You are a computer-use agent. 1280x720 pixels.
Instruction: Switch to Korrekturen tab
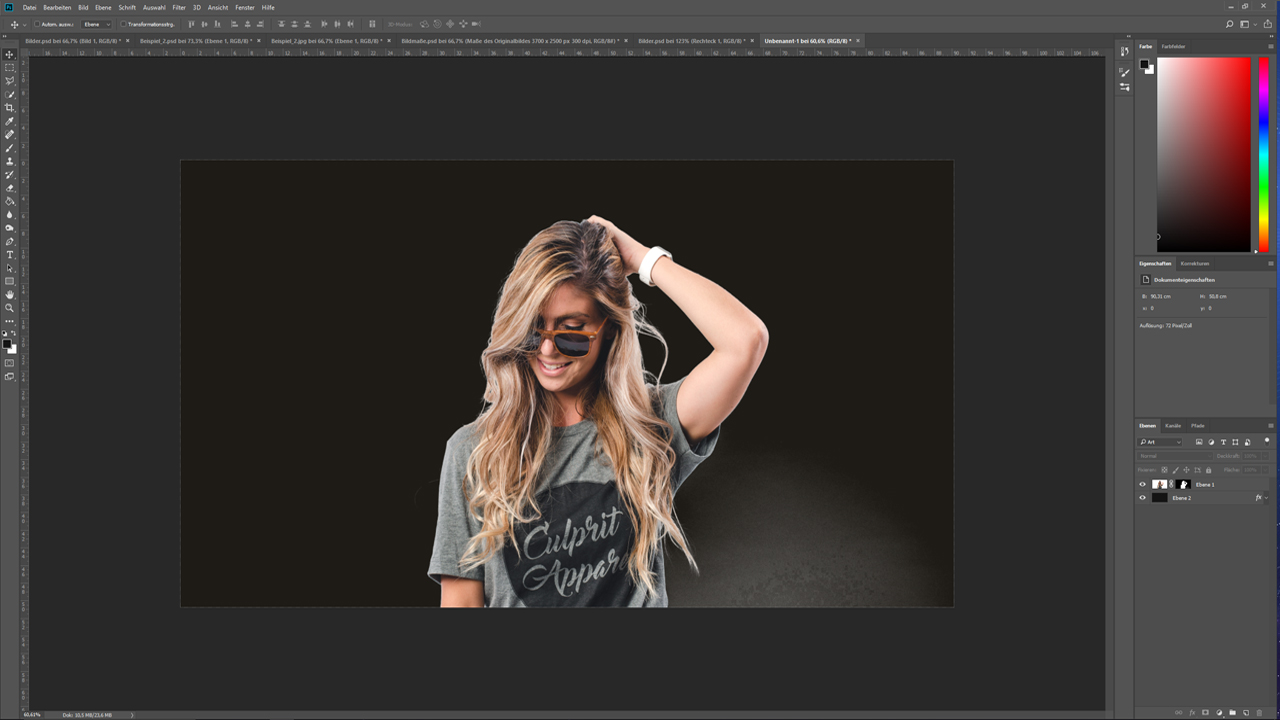[1195, 264]
